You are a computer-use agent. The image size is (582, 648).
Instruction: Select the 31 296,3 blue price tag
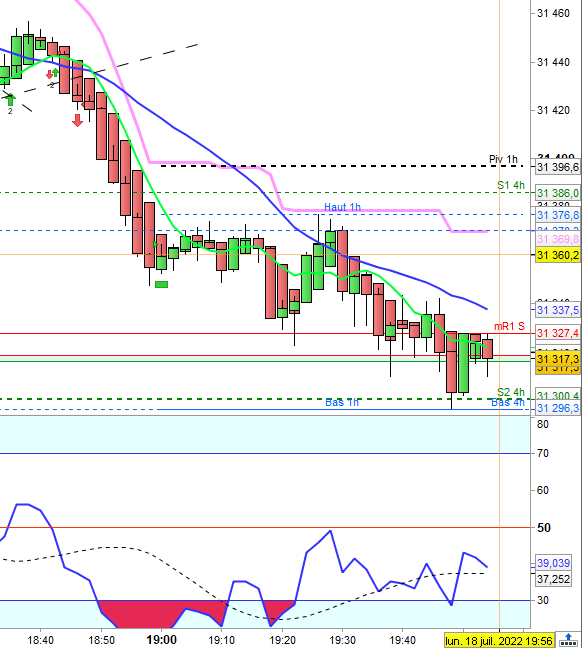[x=558, y=408]
